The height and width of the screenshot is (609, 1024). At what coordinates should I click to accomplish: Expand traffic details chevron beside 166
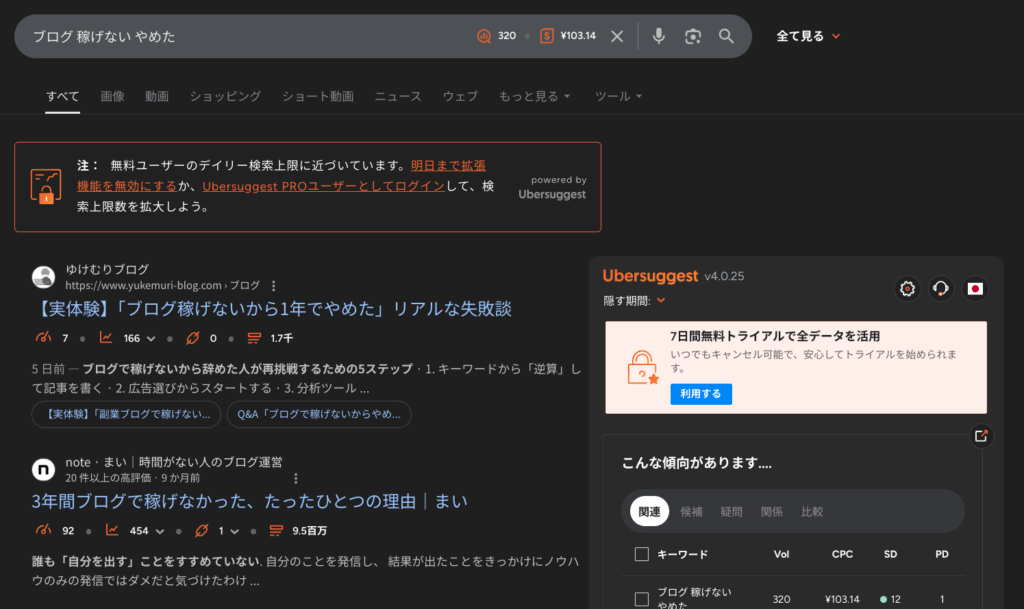pos(152,338)
